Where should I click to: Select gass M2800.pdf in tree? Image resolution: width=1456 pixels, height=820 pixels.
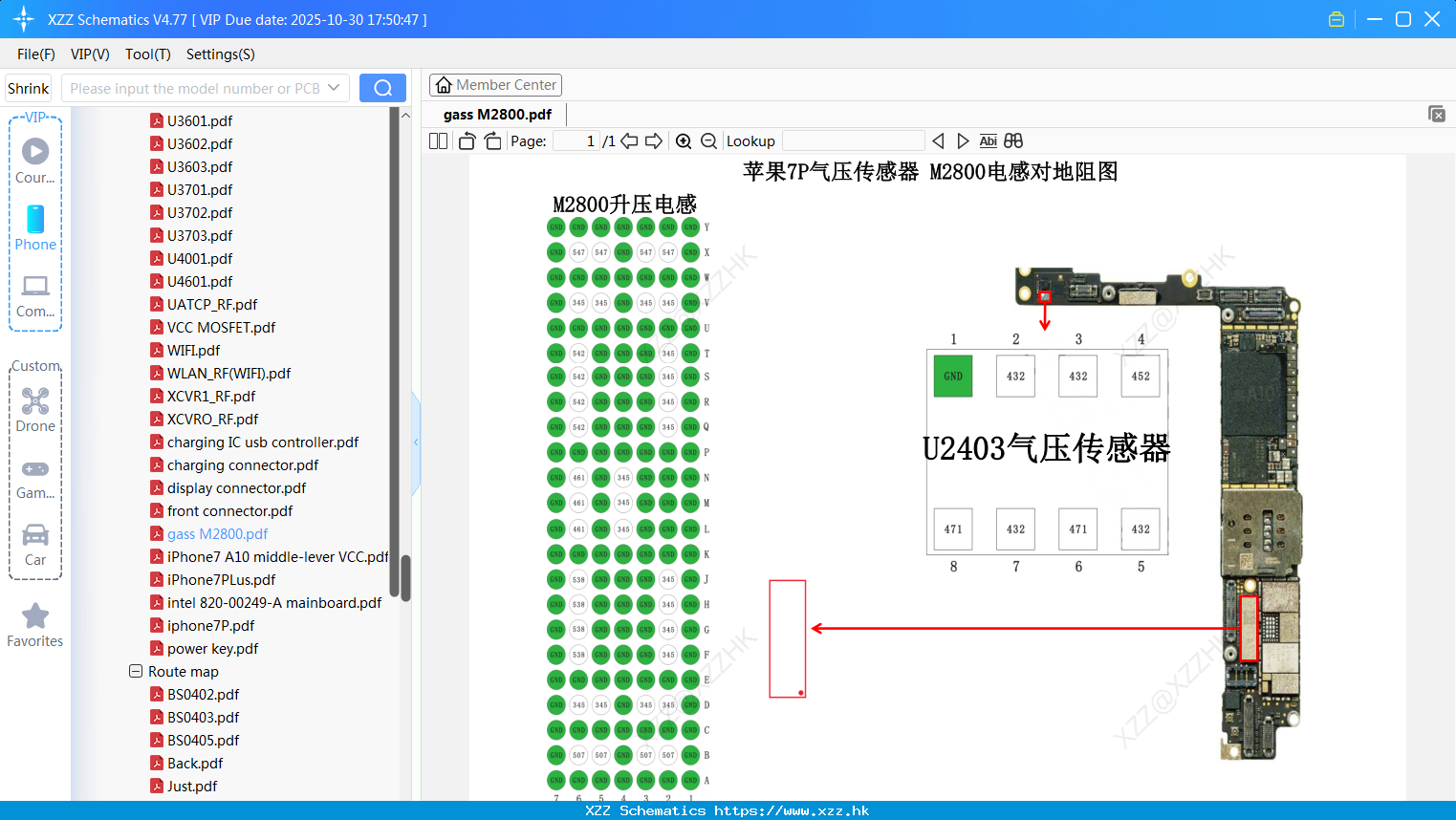pos(217,533)
